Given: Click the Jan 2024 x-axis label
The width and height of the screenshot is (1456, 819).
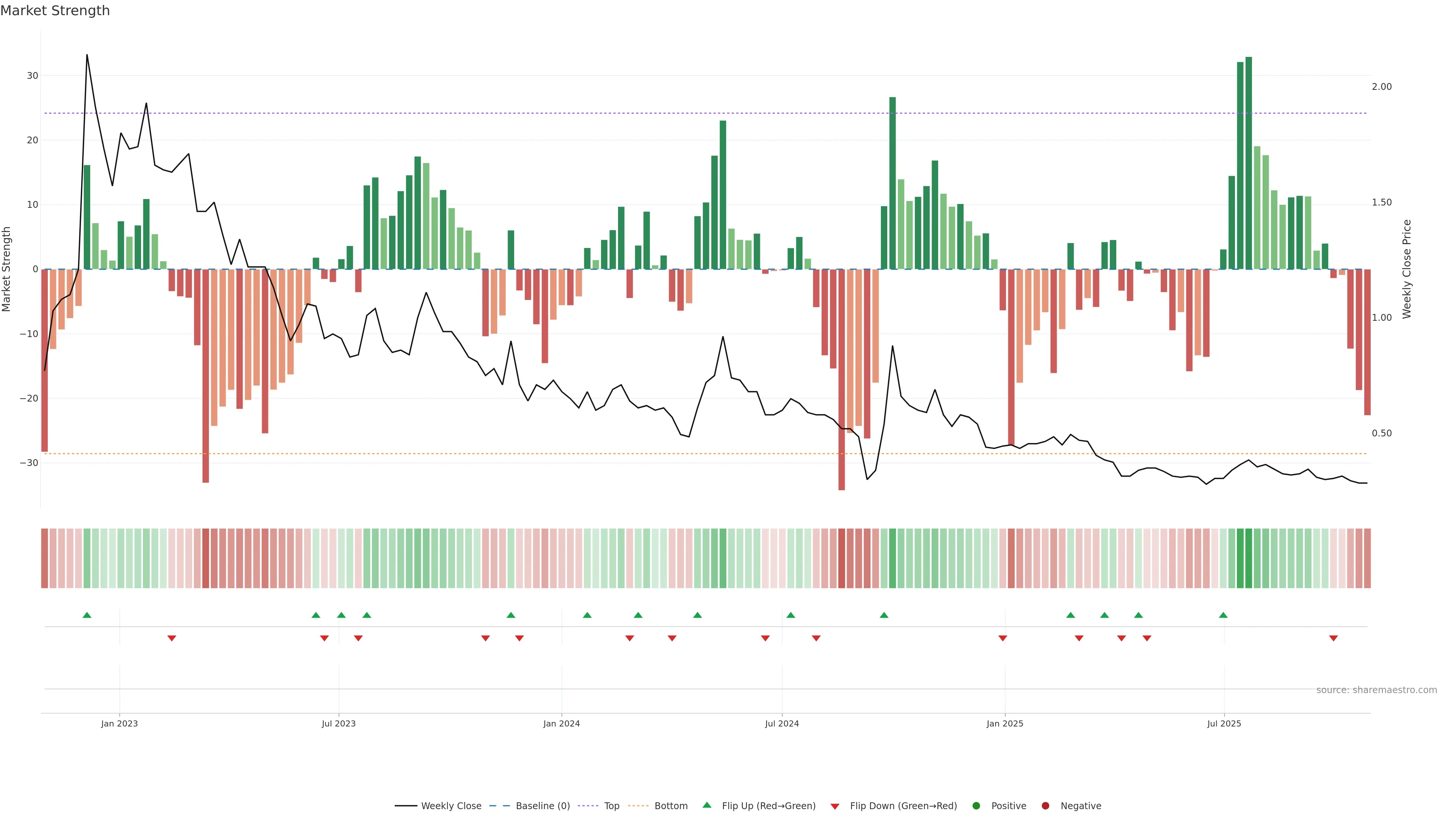Looking at the screenshot, I should [x=561, y=723].
